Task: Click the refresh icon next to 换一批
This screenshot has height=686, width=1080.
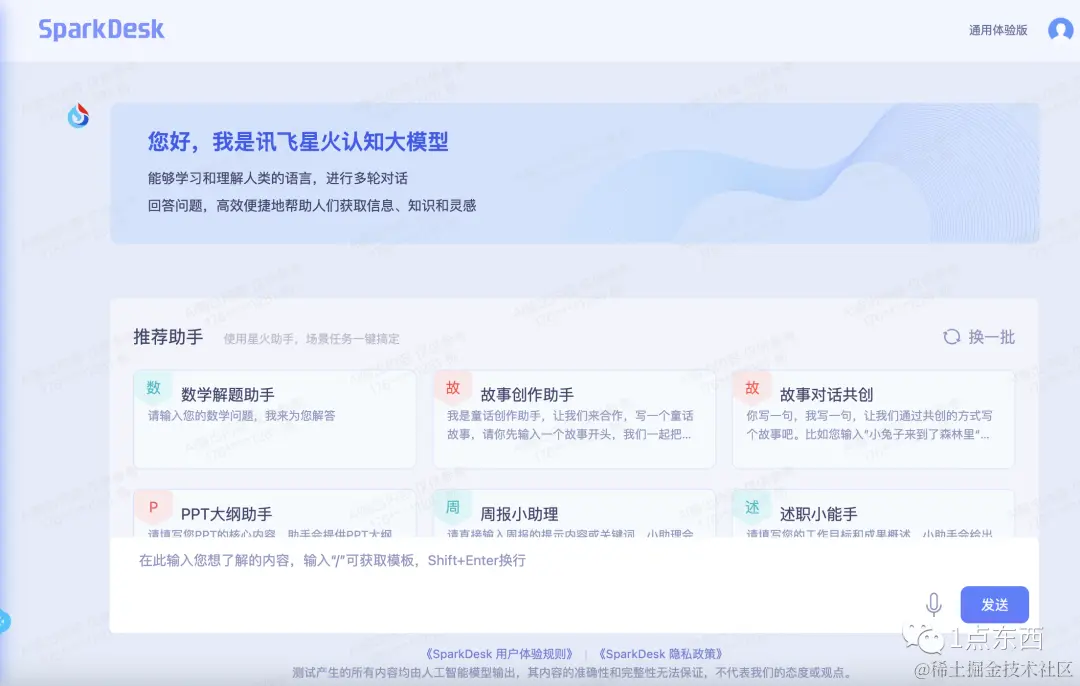Action: (950, 337)
